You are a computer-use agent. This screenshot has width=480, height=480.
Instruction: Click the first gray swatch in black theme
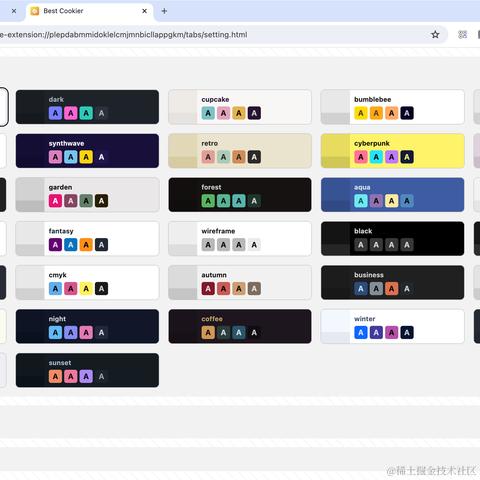pyautogui.click(x=361, y=245)
